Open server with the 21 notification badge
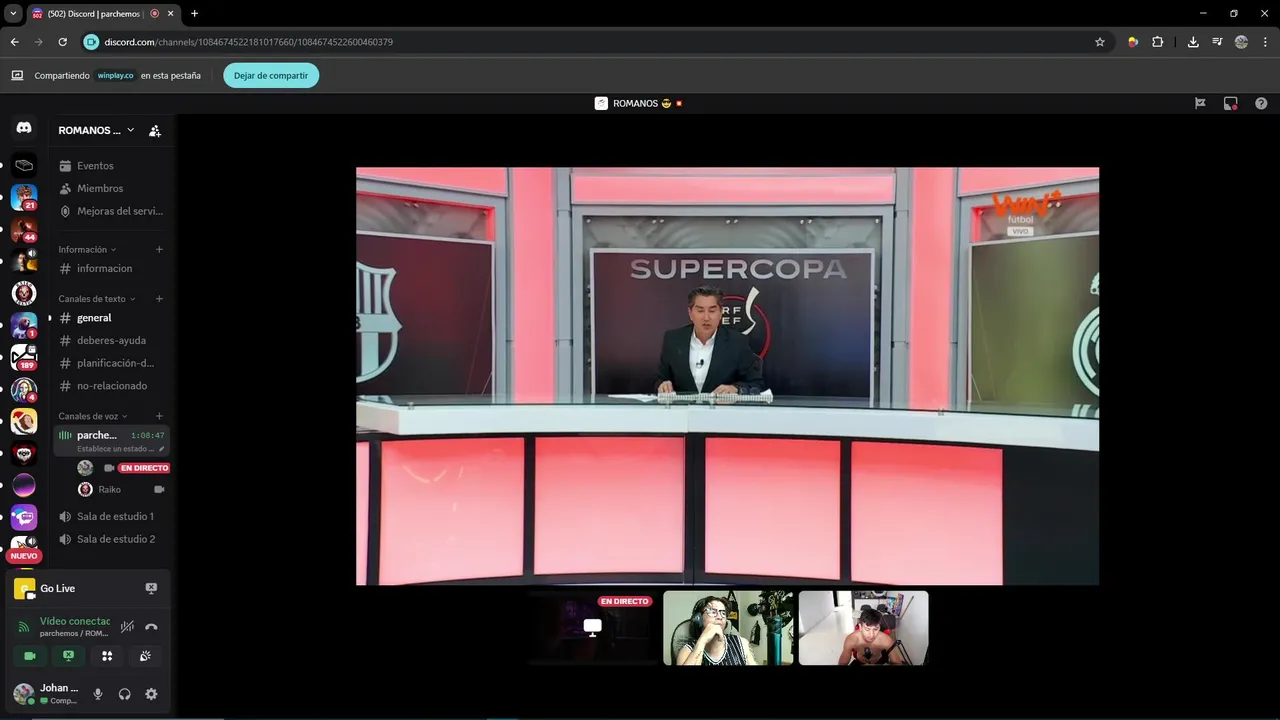 [x=24, y=197]
